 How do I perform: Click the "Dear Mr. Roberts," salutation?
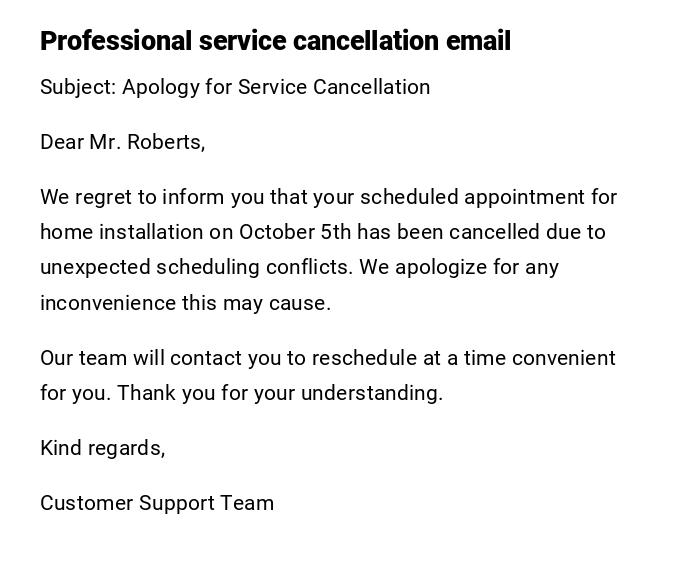coord(122,142)
